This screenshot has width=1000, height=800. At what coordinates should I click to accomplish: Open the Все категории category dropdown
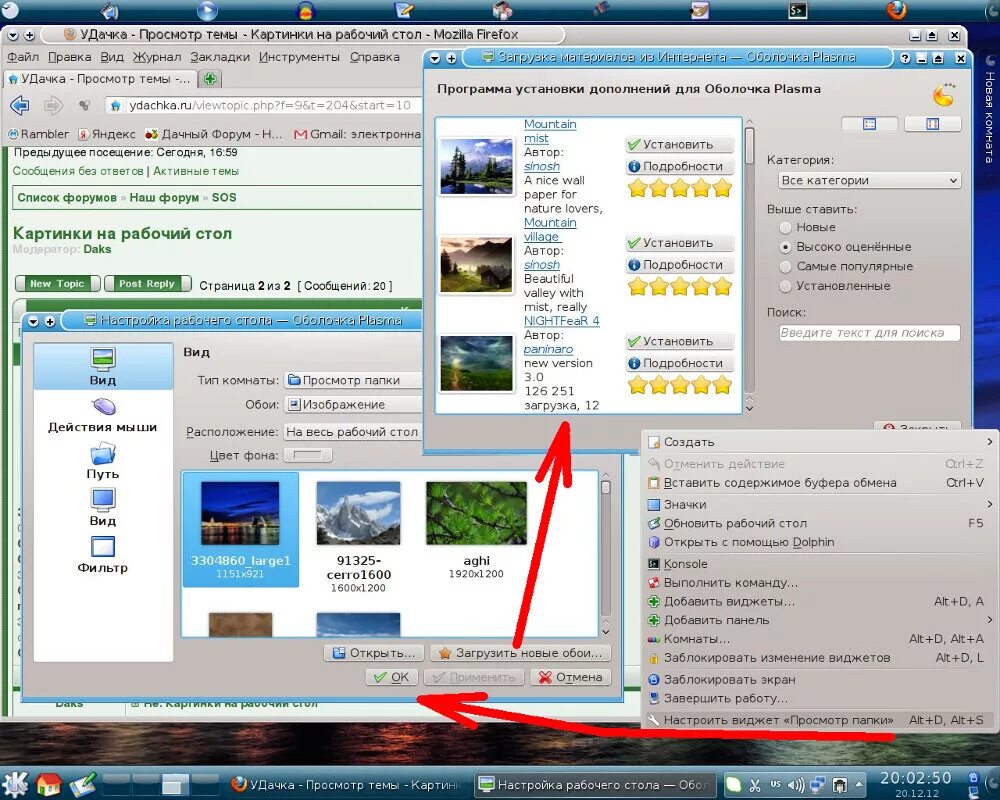869,181
